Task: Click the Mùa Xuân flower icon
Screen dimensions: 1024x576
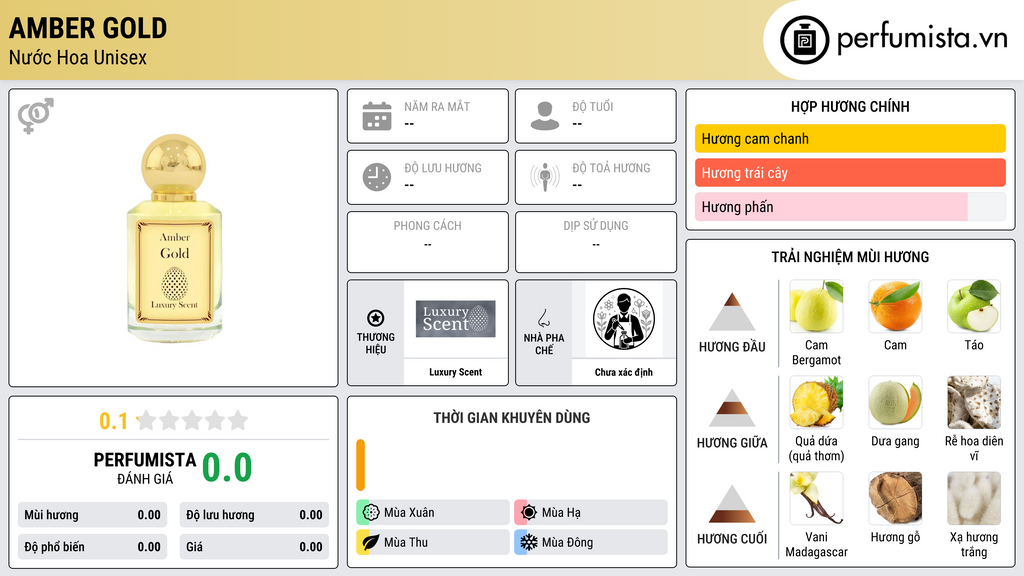Action: click(371, 513)
